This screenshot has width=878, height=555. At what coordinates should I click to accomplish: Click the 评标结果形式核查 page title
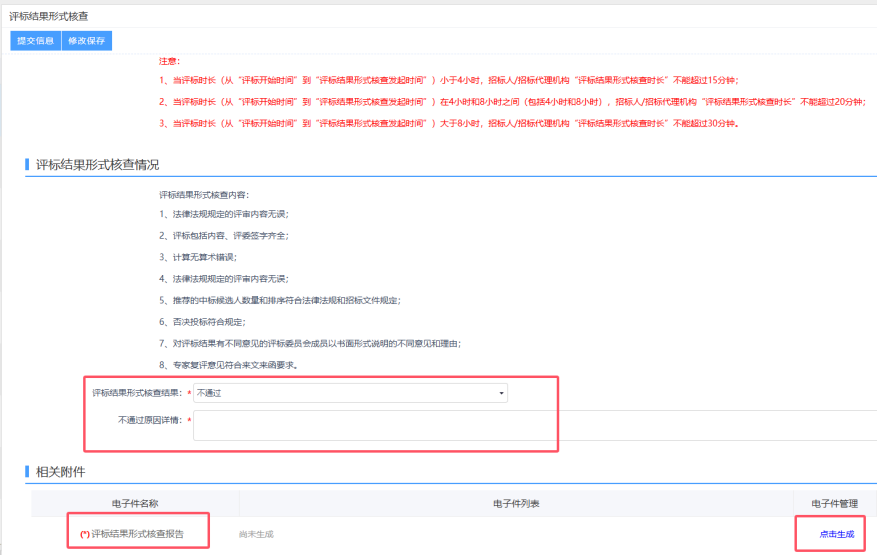[48, 16]
